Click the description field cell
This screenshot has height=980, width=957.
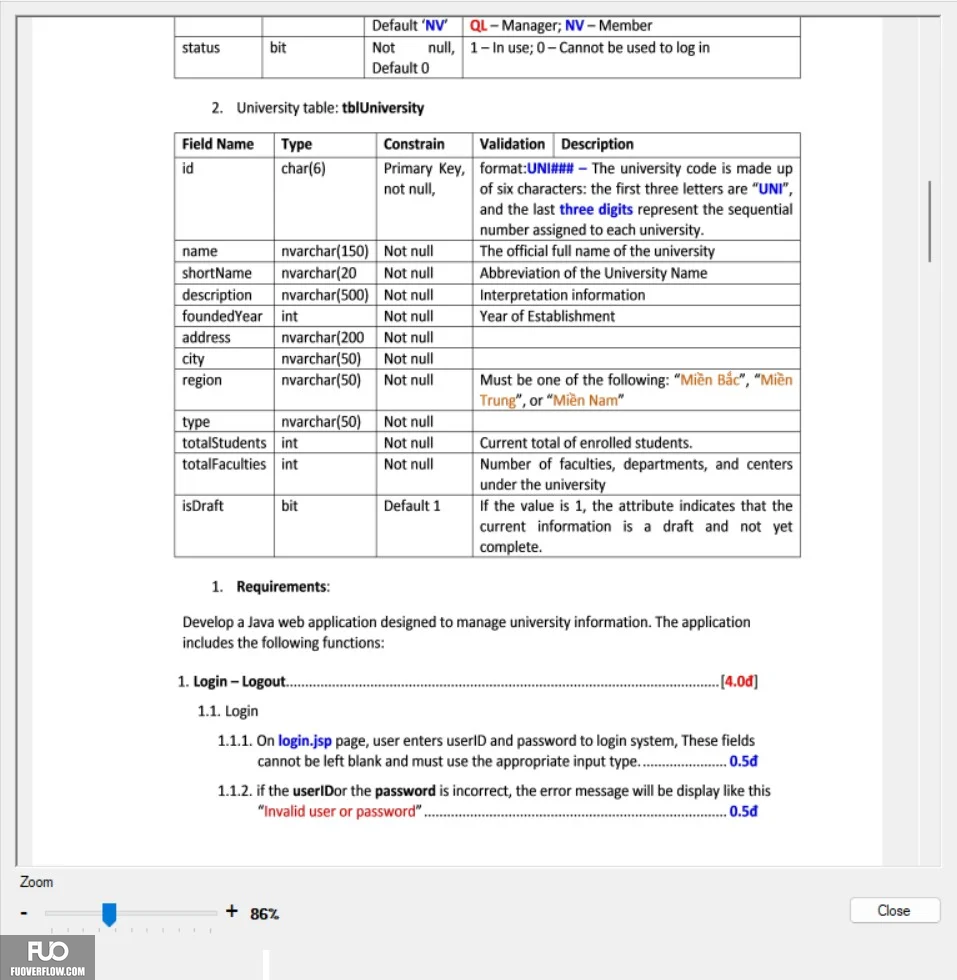pos(224,295)
